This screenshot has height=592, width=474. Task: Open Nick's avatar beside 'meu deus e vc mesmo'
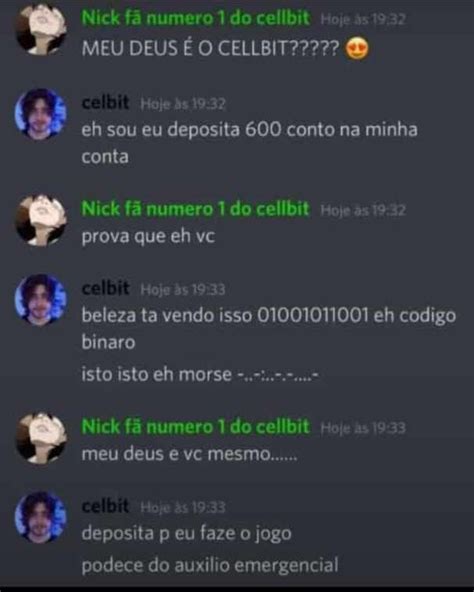tap(40, 438)
